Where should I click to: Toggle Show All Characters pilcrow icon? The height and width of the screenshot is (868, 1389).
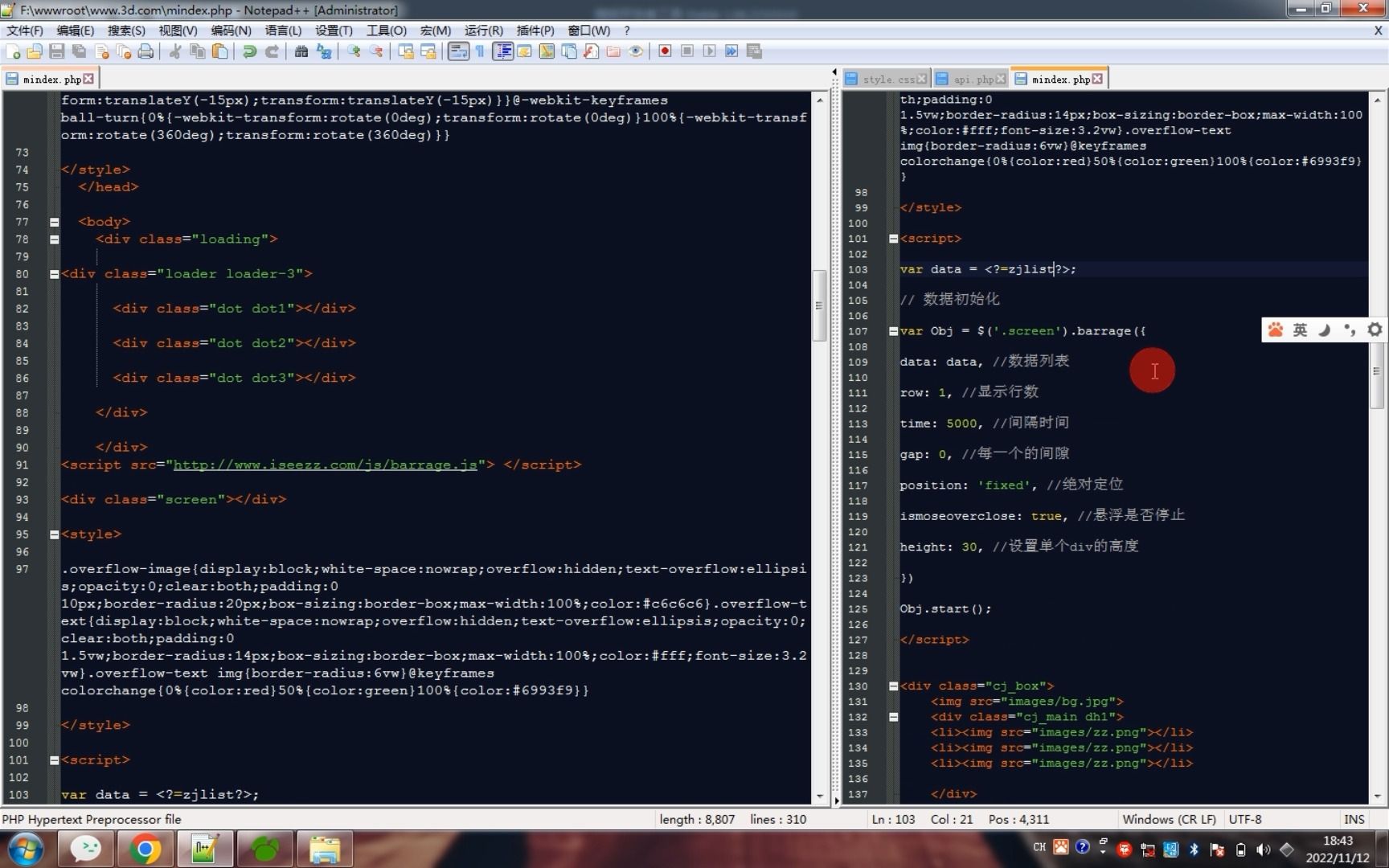click(x=481, y=51)
